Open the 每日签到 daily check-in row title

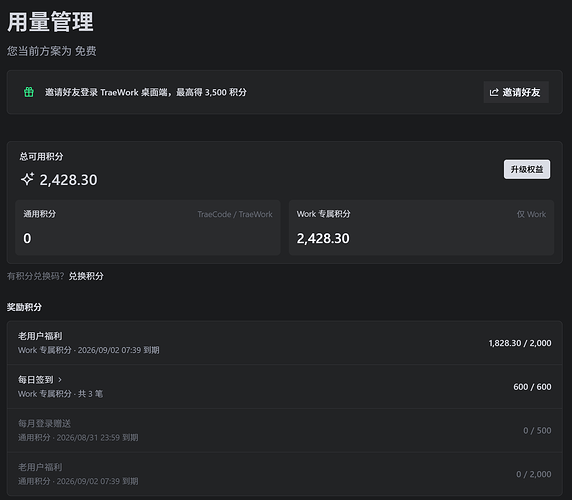(x=36, y=380)
